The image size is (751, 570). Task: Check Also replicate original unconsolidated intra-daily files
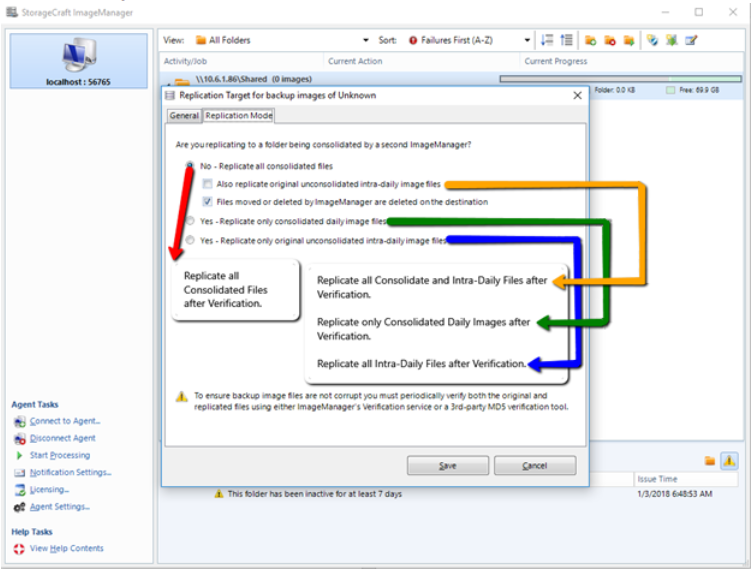coord(207,184)
